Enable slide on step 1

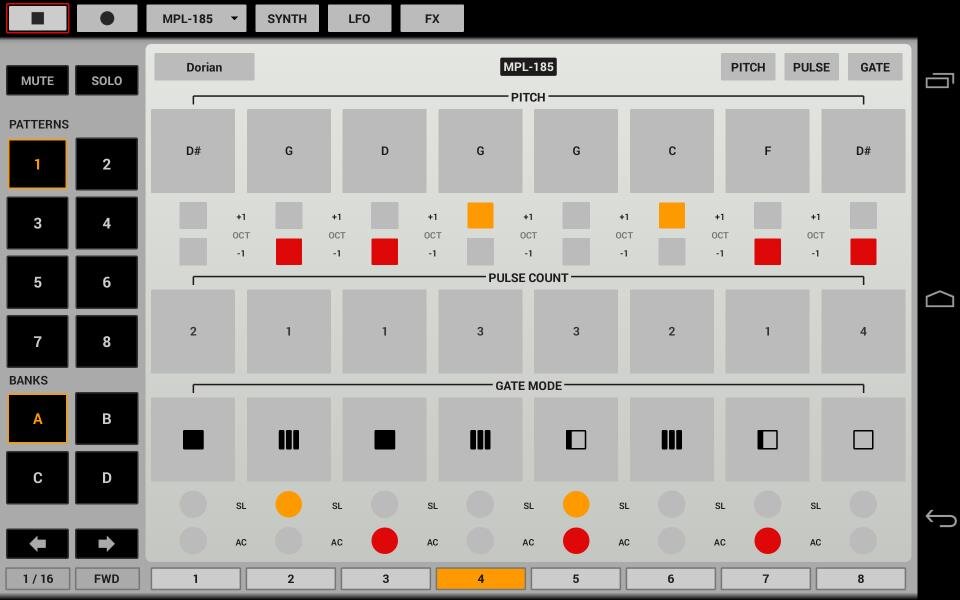(x=193, y=505)
